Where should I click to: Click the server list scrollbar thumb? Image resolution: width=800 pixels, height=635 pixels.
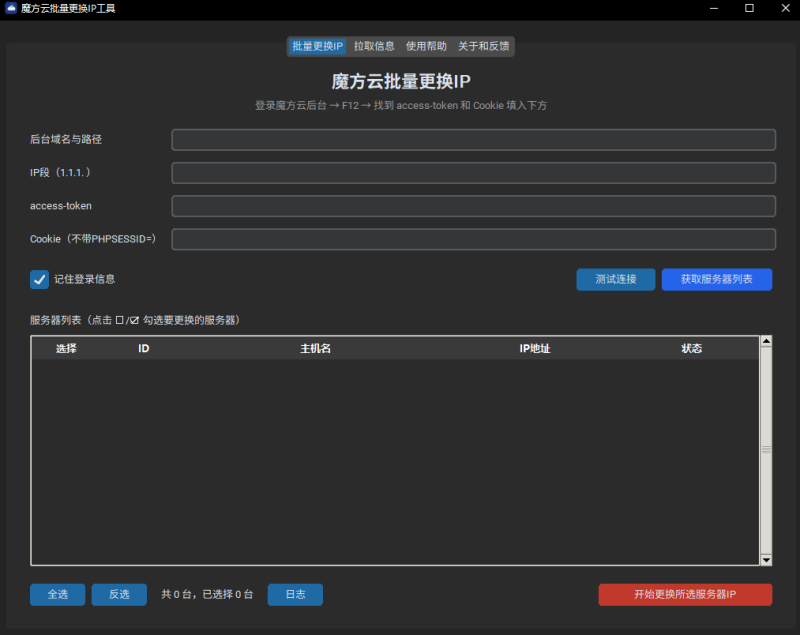click(x=766, y=450)
